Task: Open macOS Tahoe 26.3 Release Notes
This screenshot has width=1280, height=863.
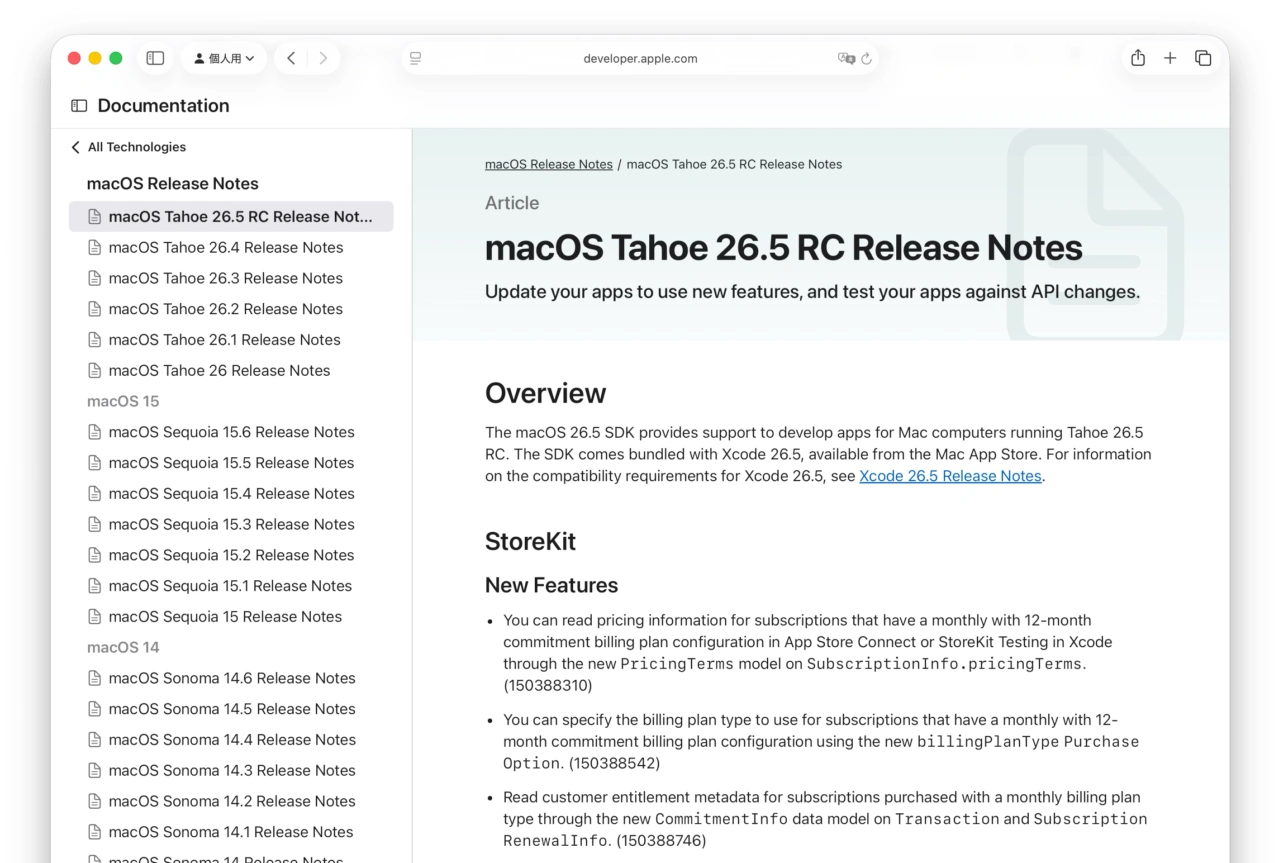Action: [x=226, y=278]
